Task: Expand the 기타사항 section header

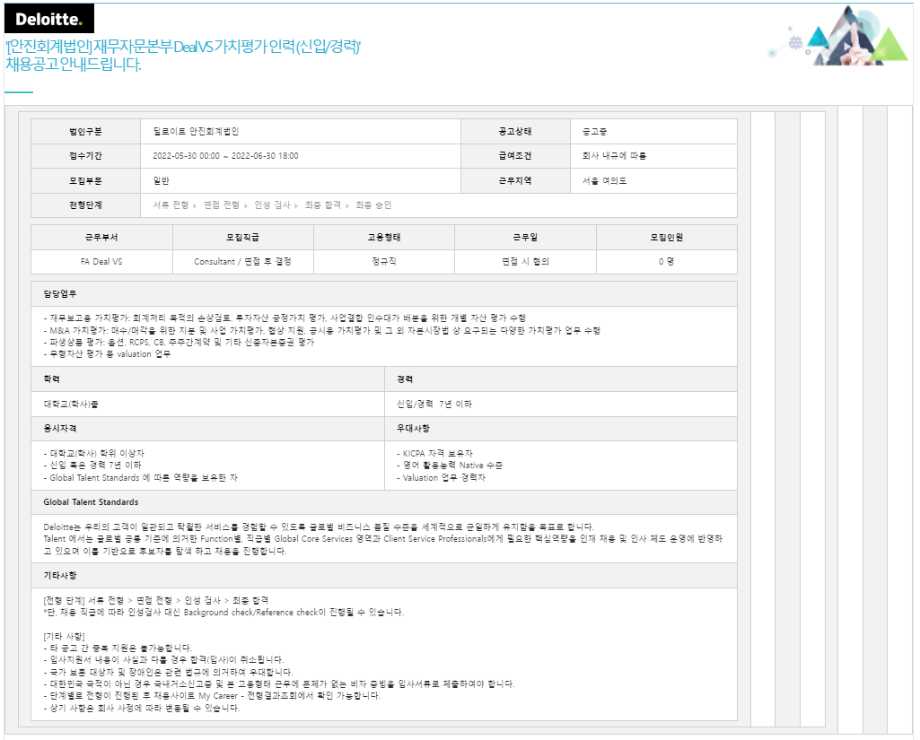Action: tap(62, 578)
